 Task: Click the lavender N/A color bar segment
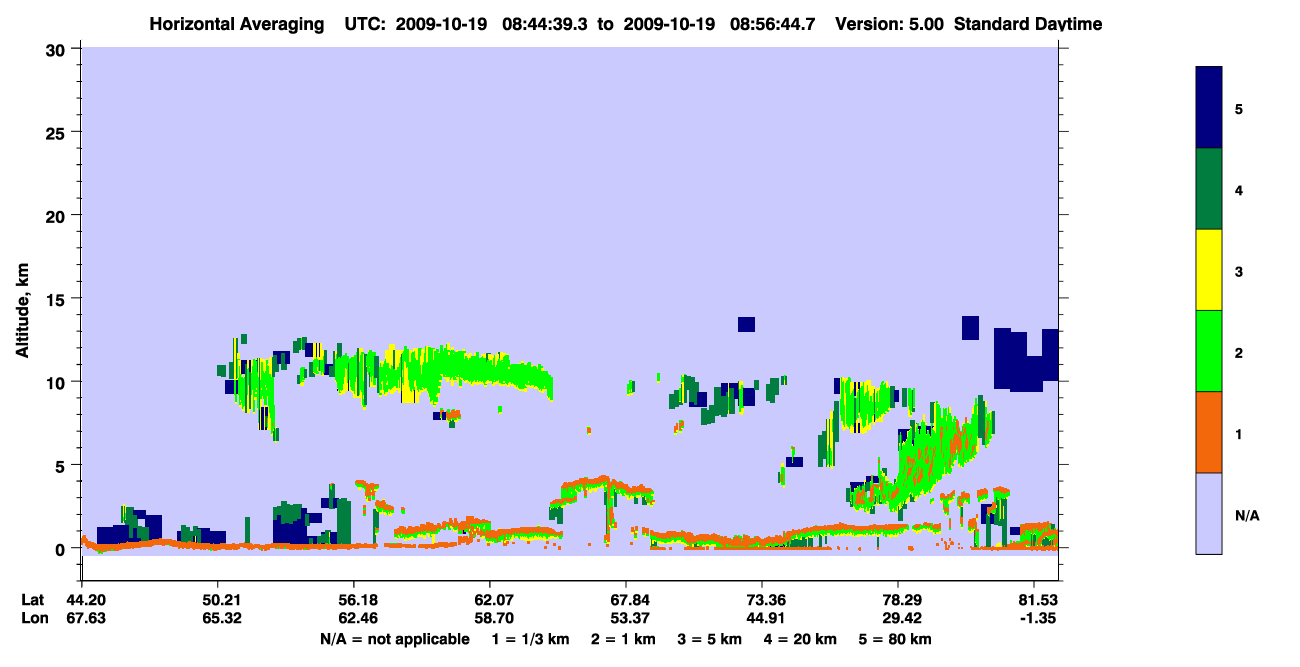[x=1209, y=513]
